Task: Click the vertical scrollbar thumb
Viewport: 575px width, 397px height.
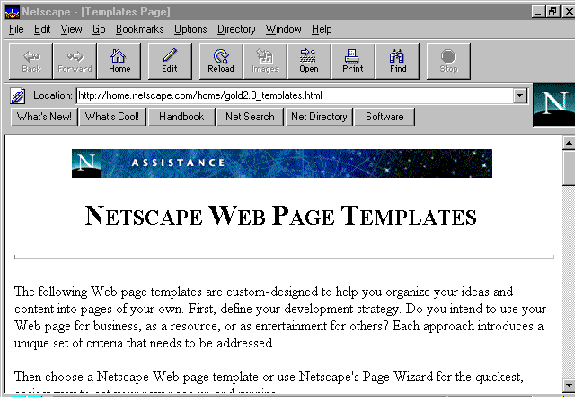Action: tap(568, 168)
